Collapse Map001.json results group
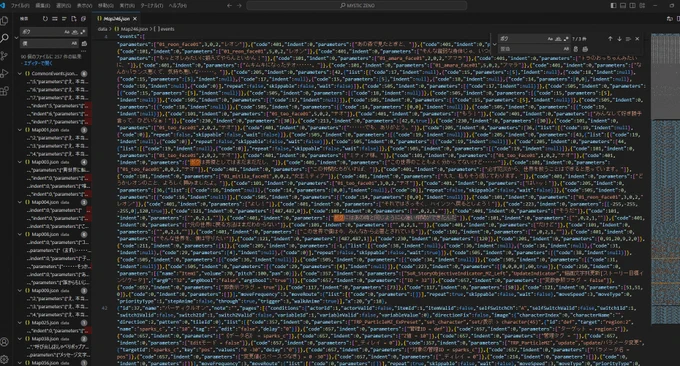 [x=20, y=130]
